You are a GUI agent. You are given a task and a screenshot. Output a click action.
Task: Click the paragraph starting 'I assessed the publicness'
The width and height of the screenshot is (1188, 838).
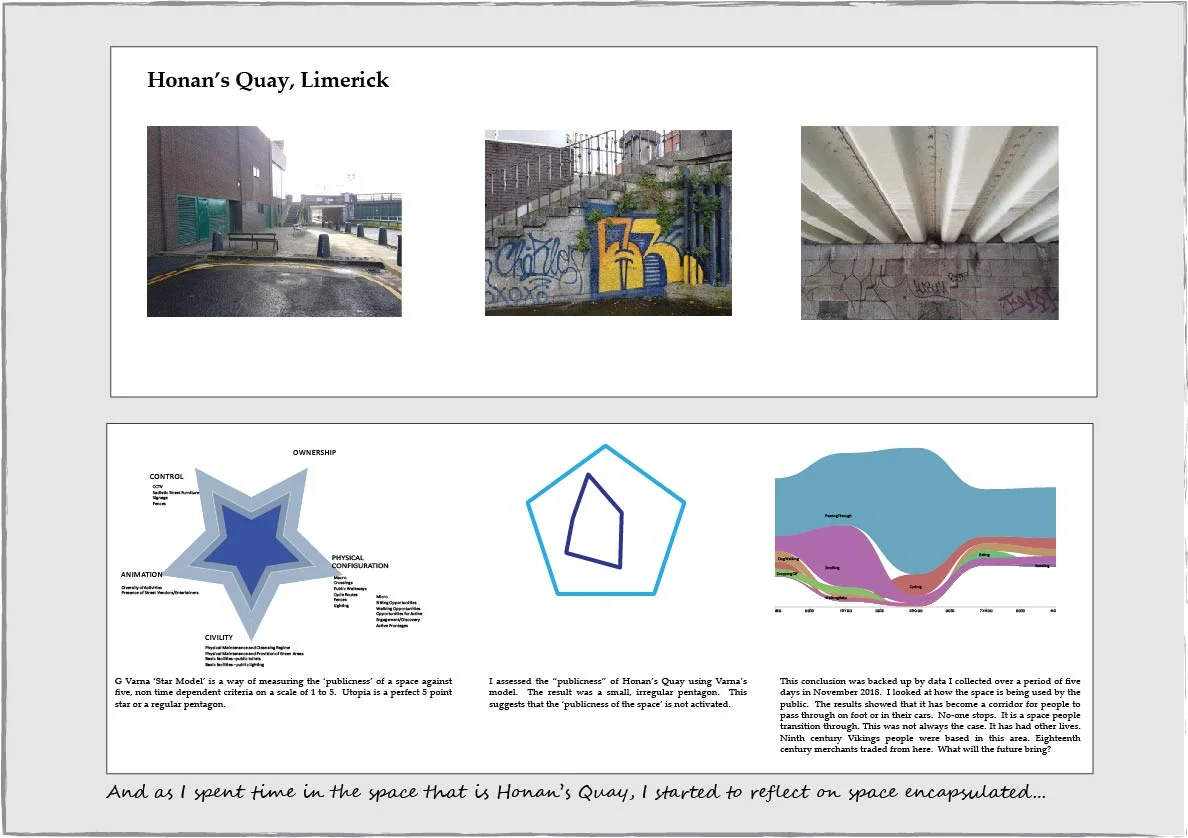pyautogui.click(x=617, y=693)
